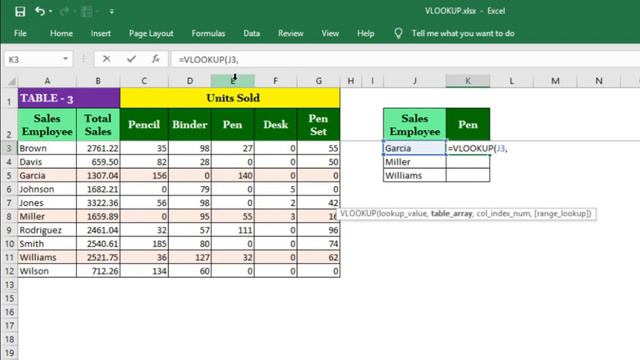Open the Formulas tab

point(208,33)
